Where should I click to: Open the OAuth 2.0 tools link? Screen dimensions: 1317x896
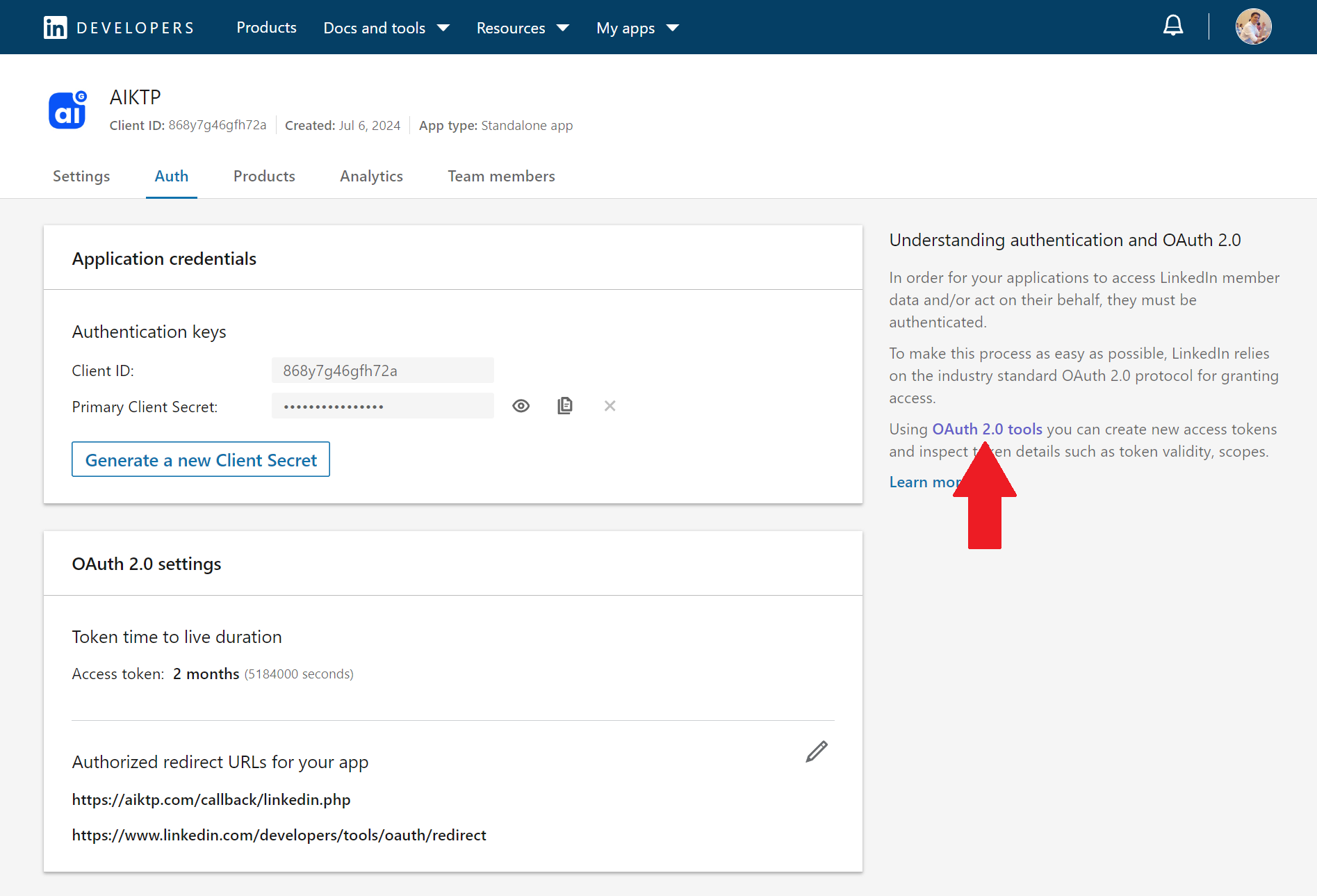tap(987, 430)
